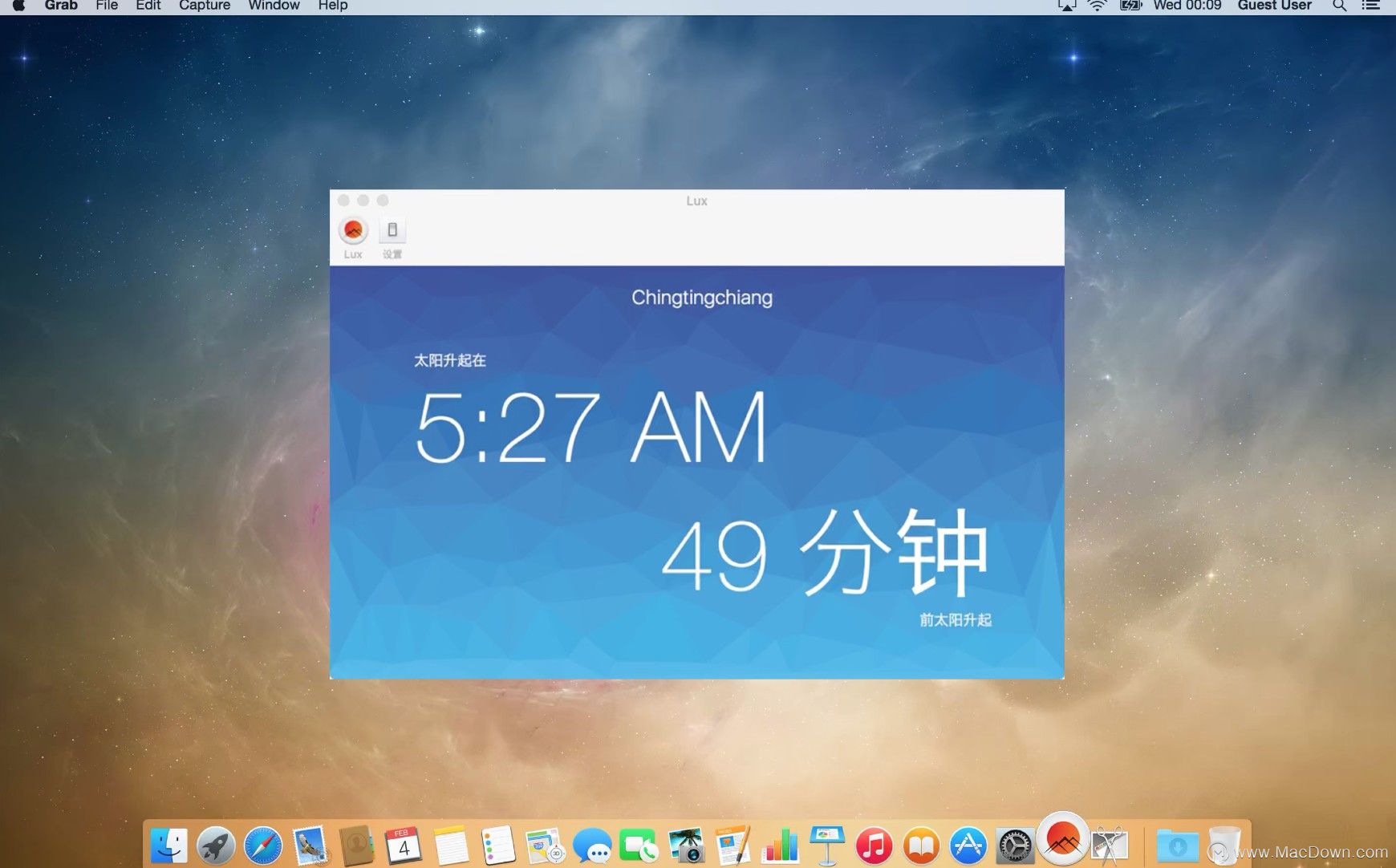Open the Capture menu

[205, 6]
